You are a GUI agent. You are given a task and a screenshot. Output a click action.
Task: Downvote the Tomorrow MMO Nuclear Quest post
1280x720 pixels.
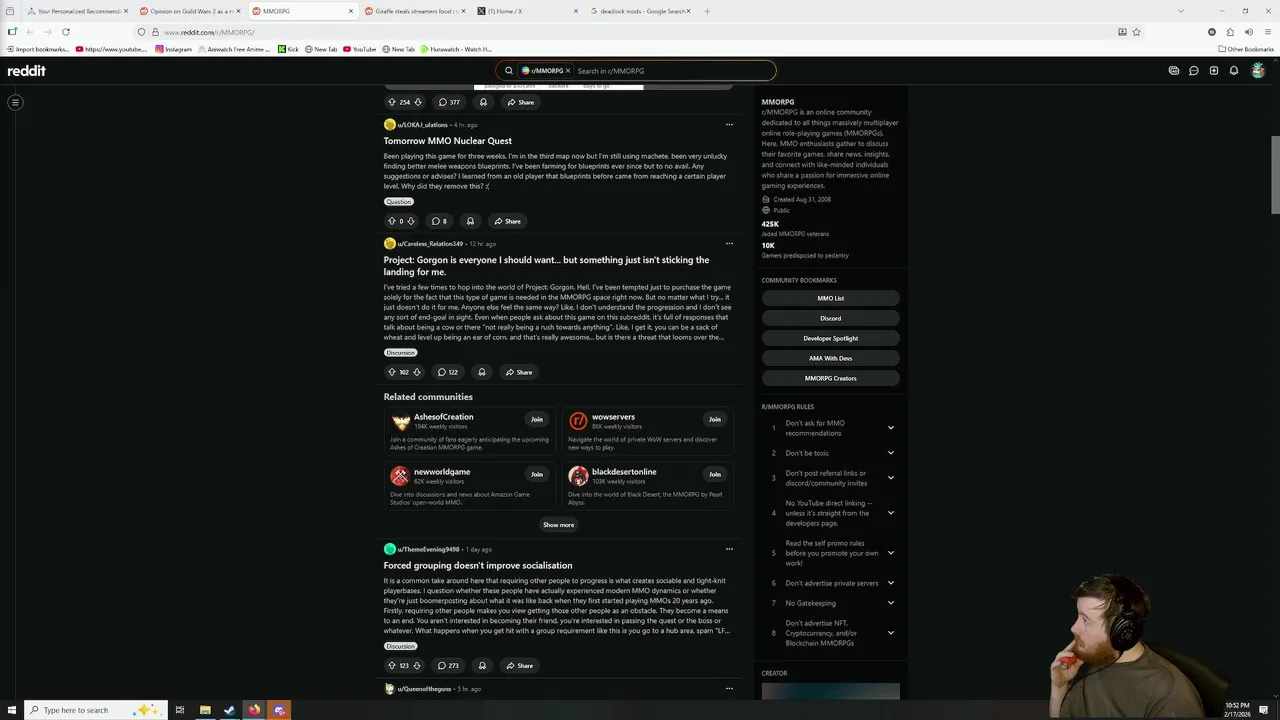coord(411,221)
